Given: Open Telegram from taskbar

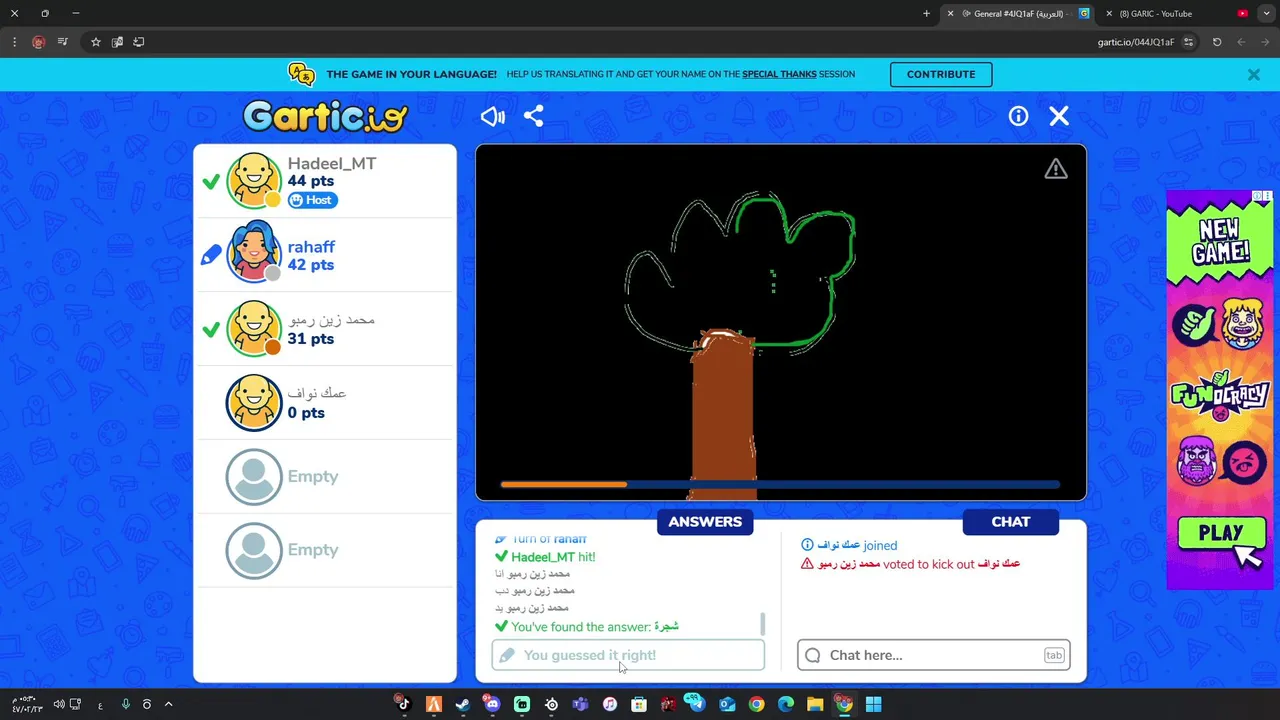Looking at the screenshot, I should [697, 704].
